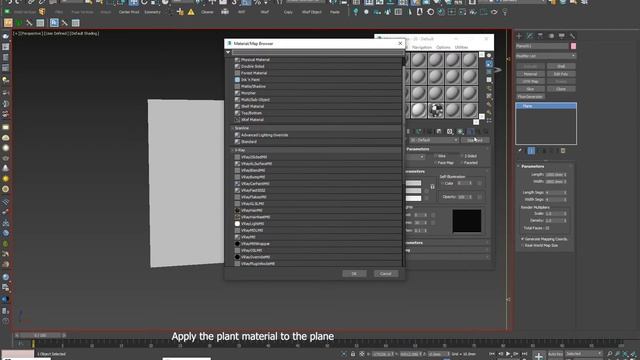This screenshot has width=640, height=360.
Task: Open the Utilities wrench tab
Action: (572, 36)
